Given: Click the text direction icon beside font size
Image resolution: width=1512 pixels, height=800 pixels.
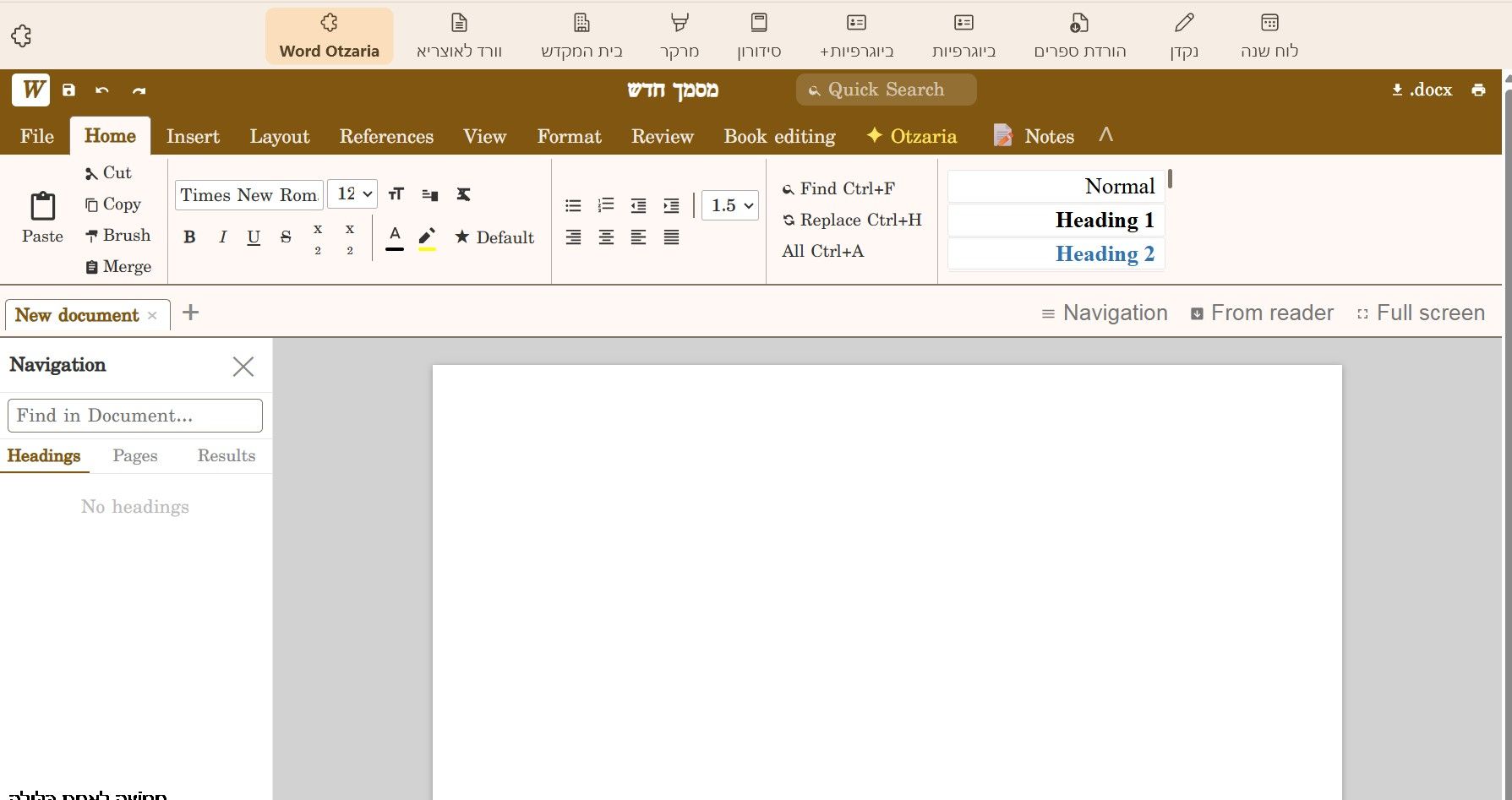Looking at the screenshot, I should 430,194.
